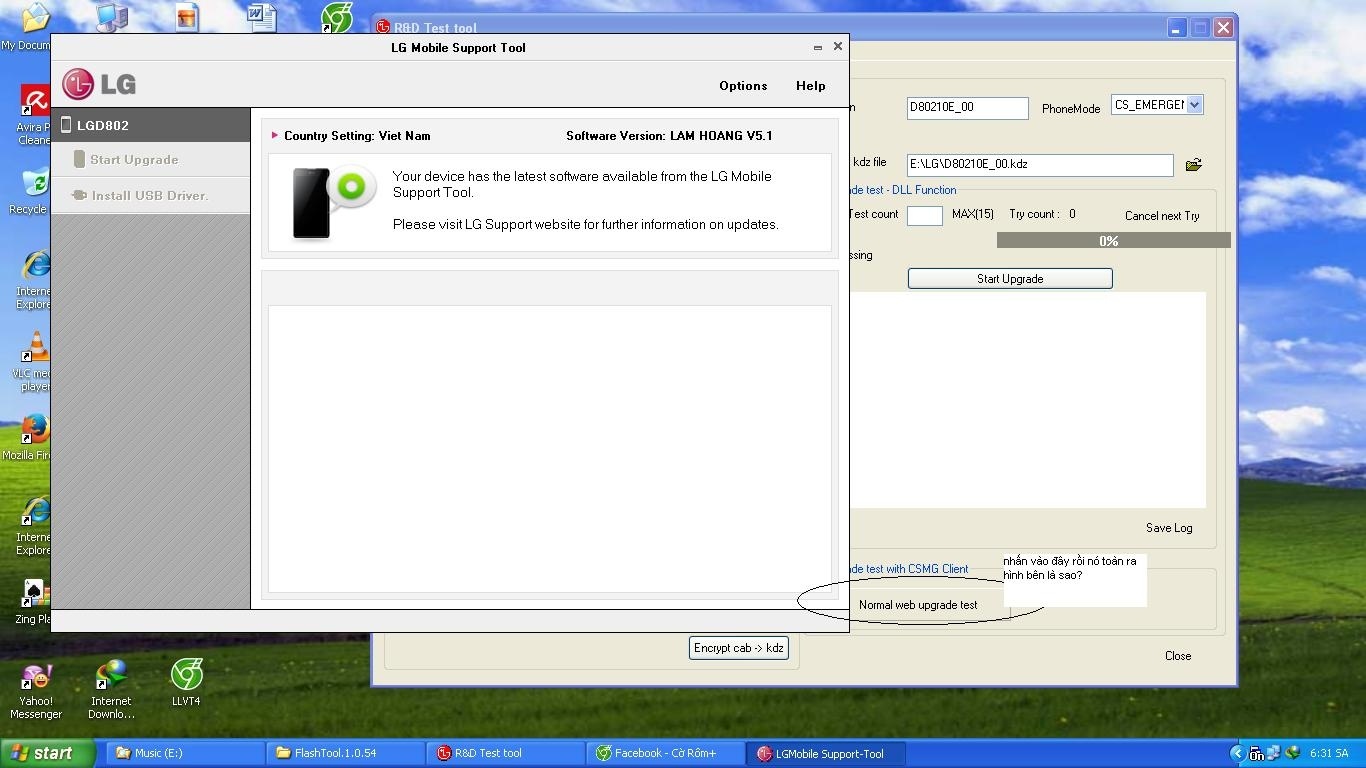Expand the PhoneMode dropdown
Image resolution: width=1366 pixels, height=768 pixels.
tap(1194, 105)
